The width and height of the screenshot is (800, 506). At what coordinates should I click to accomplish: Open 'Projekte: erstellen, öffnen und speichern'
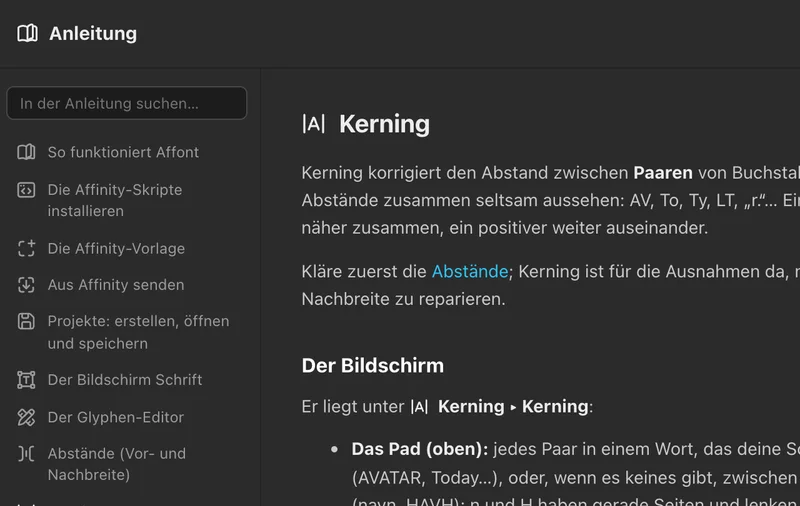[x=138, y=332]
